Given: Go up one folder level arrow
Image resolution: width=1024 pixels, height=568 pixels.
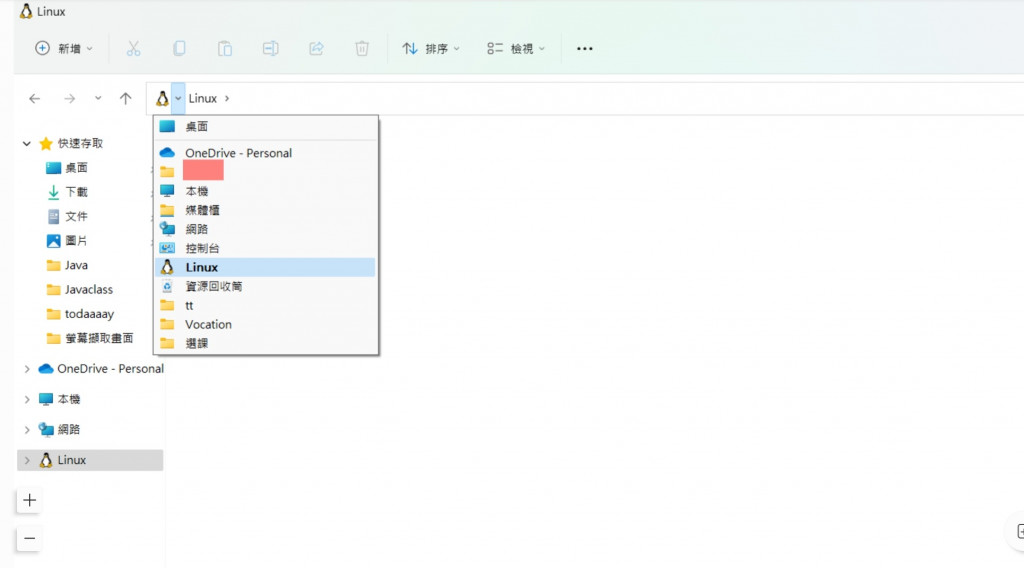Looking at the screenshot, I should (125, 99).
